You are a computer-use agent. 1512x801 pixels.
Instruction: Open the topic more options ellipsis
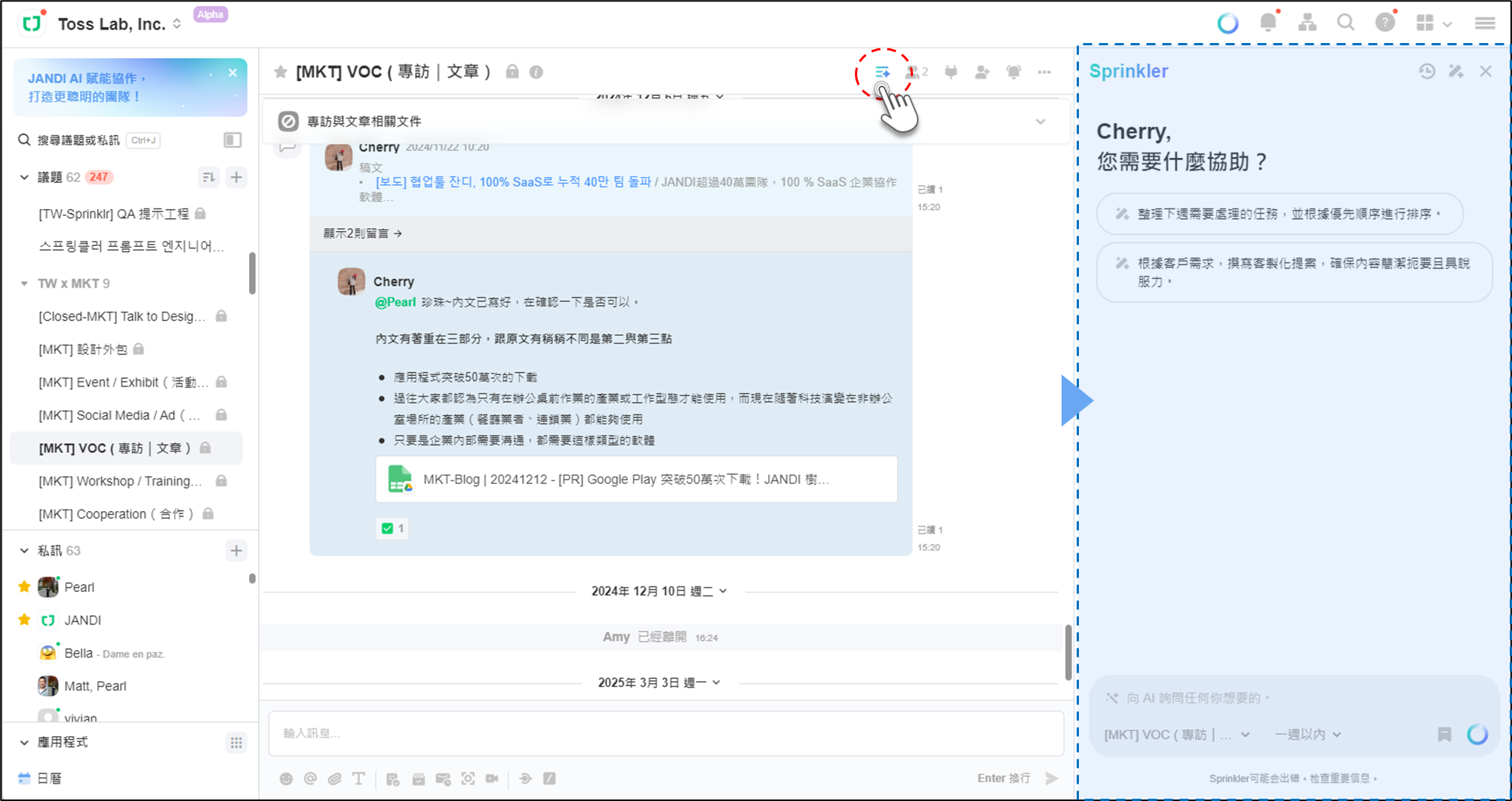pyautogui.click(x=1044, y=72)
